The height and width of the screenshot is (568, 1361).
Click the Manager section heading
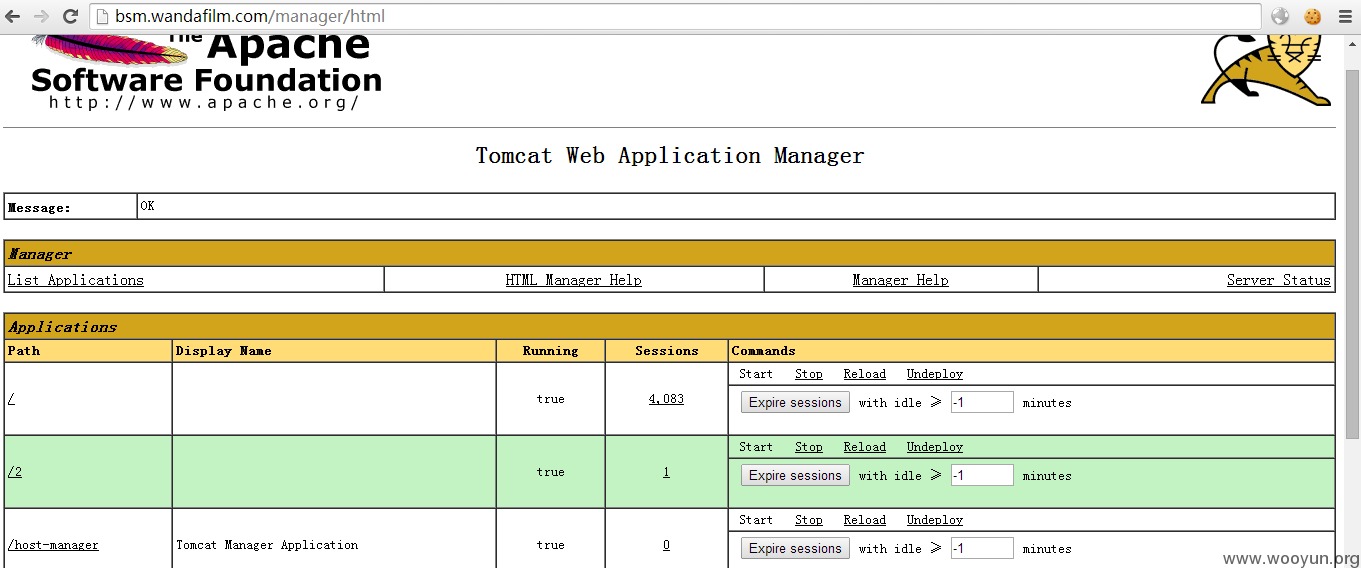[x=40, y=254]
